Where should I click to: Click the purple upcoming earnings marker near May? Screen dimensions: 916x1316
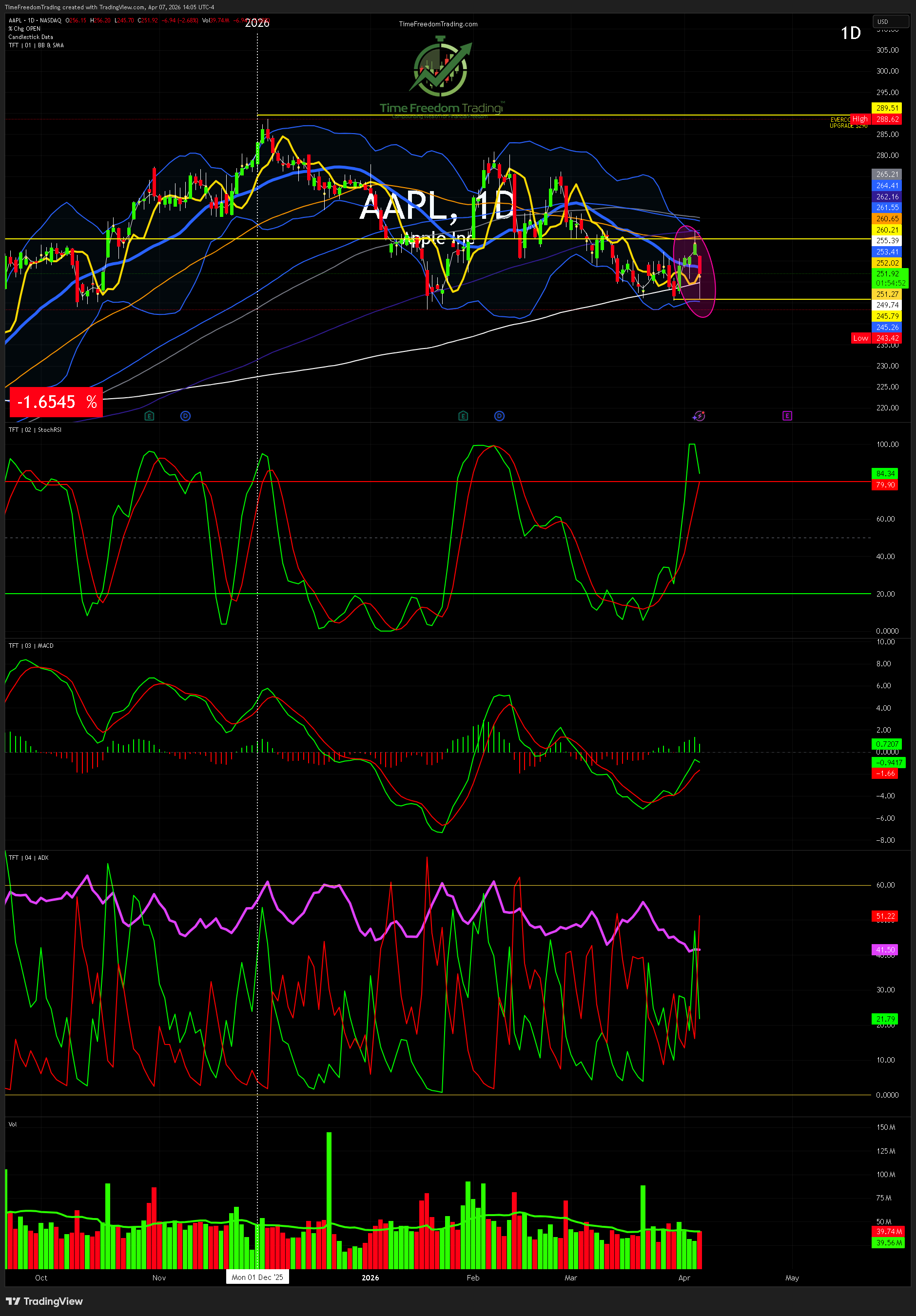coord(787,416)
